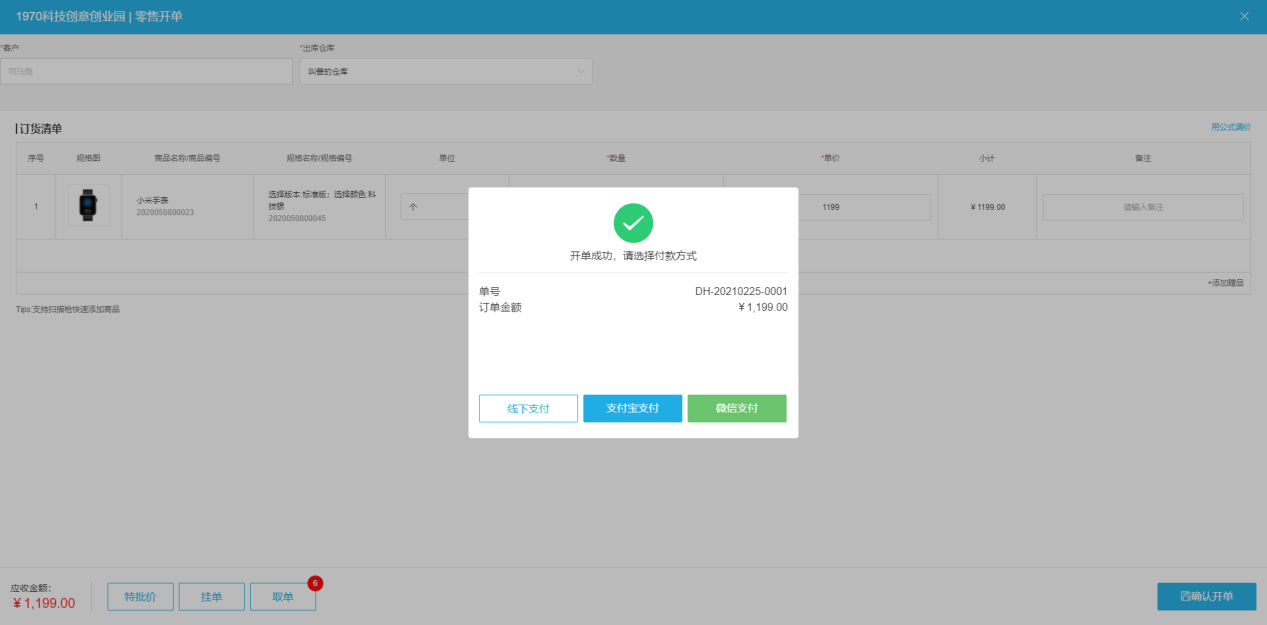The height and width of the screenshot is (625, 1267).
Task: Open 取单 to retrieve held orders
Action: pos(282,597)
